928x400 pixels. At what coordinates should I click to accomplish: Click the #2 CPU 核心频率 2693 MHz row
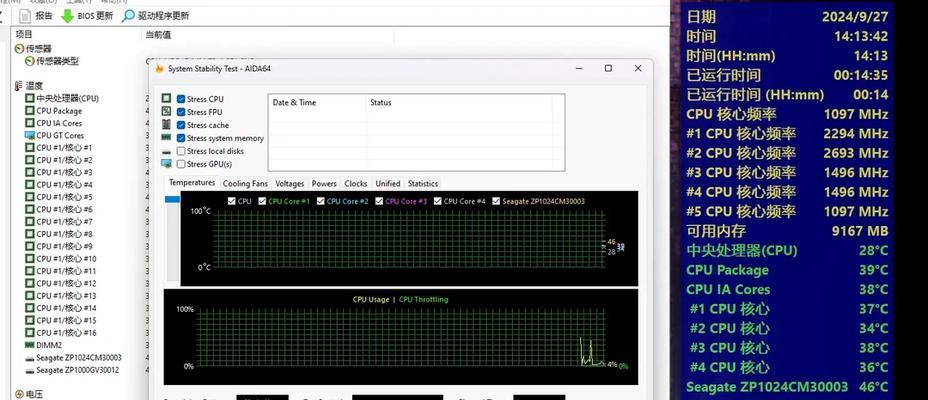(x=787, y=153)
